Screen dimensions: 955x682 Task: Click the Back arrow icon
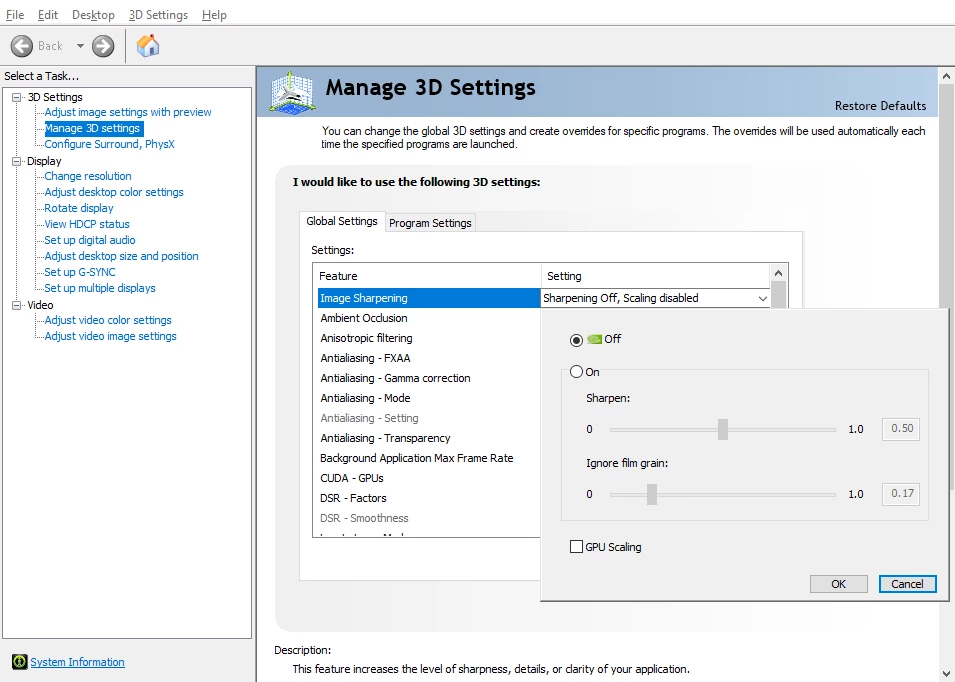pyautogui.click(x=22, y=46)
